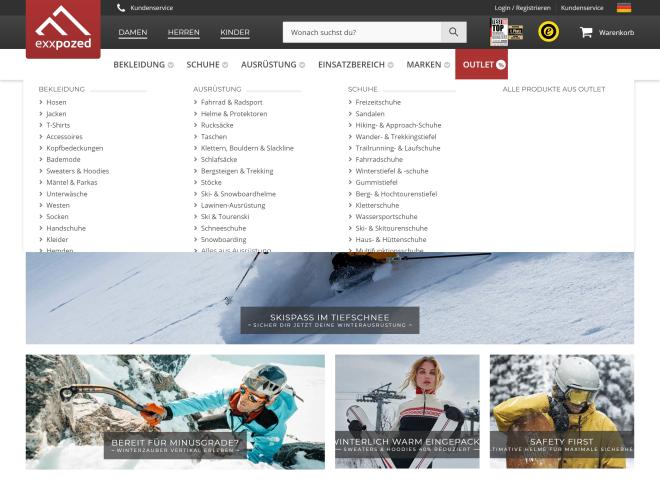Open Handschuhe category
The width and height of the screenshot is (660, 494).
click(66, 228)
